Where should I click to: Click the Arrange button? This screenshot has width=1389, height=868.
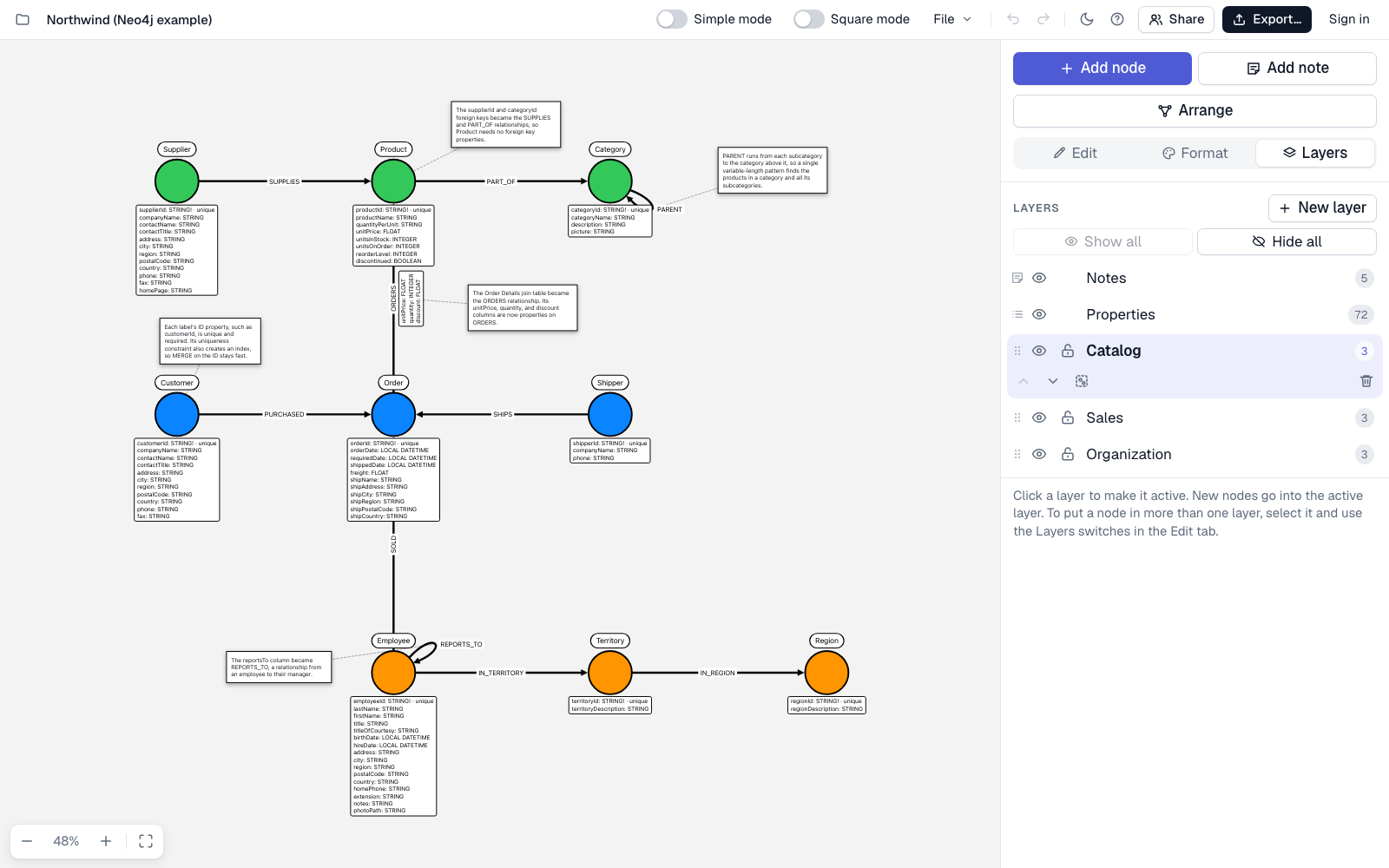[x=1195, y=111]
